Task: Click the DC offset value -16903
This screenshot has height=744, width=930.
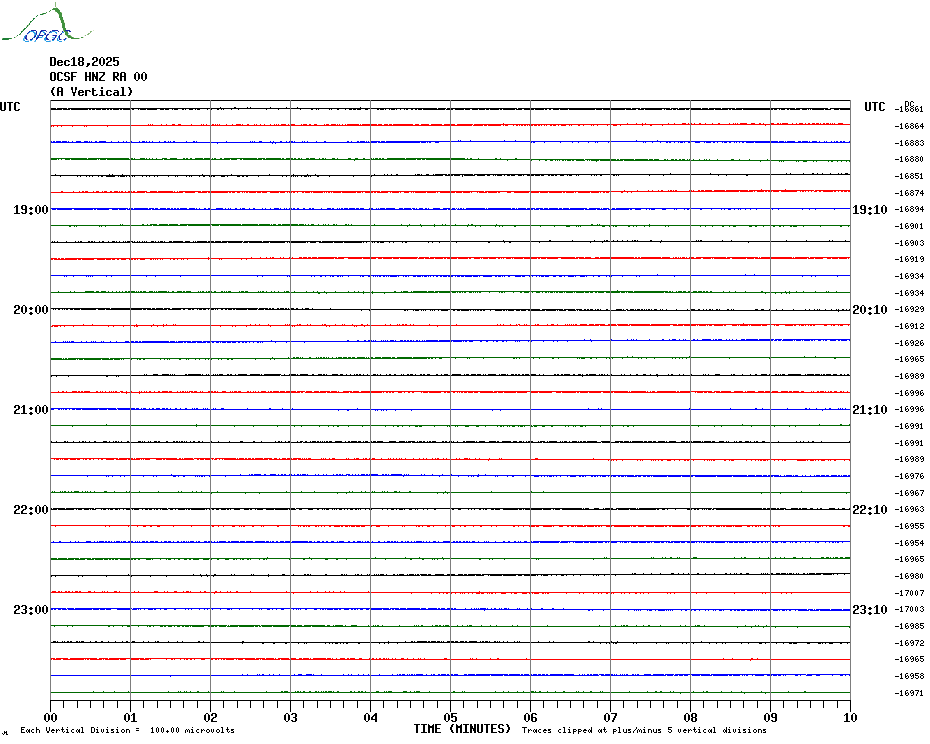Action: pyautogui.click(x=909, y=243)
